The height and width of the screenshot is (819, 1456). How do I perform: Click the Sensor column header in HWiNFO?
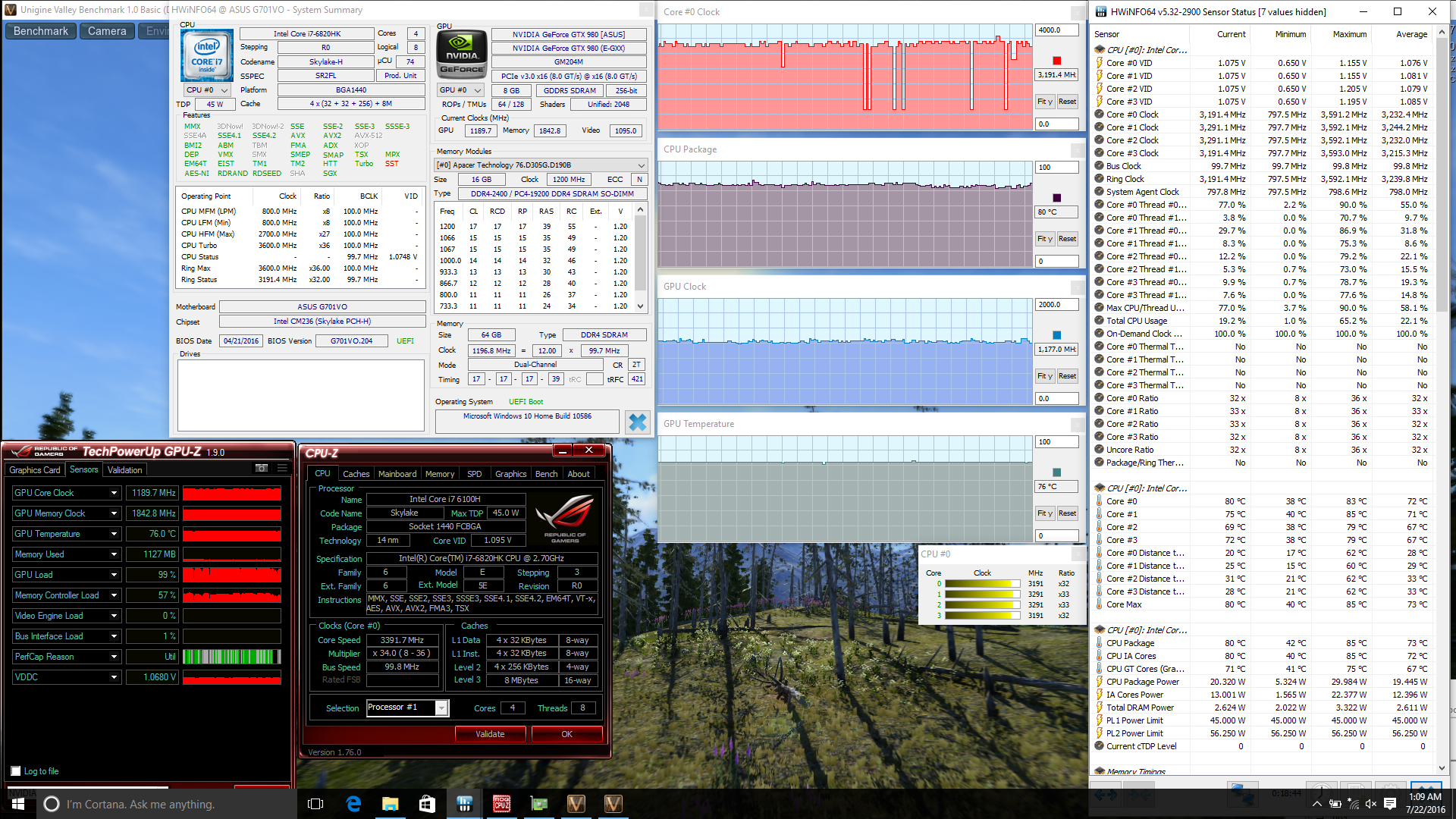[1141, 34]
